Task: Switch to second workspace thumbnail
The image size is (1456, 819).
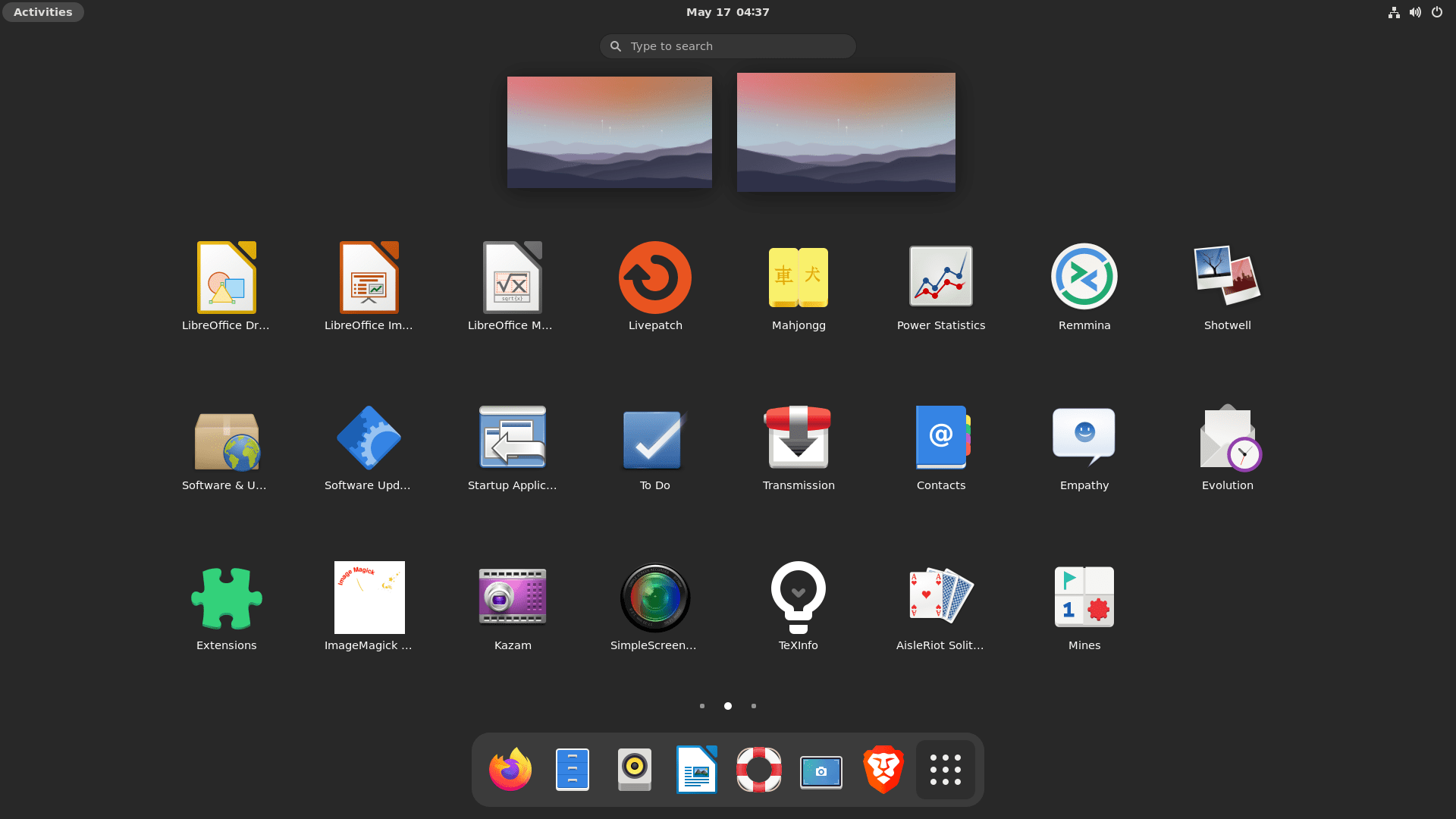Action: (846, 131)
